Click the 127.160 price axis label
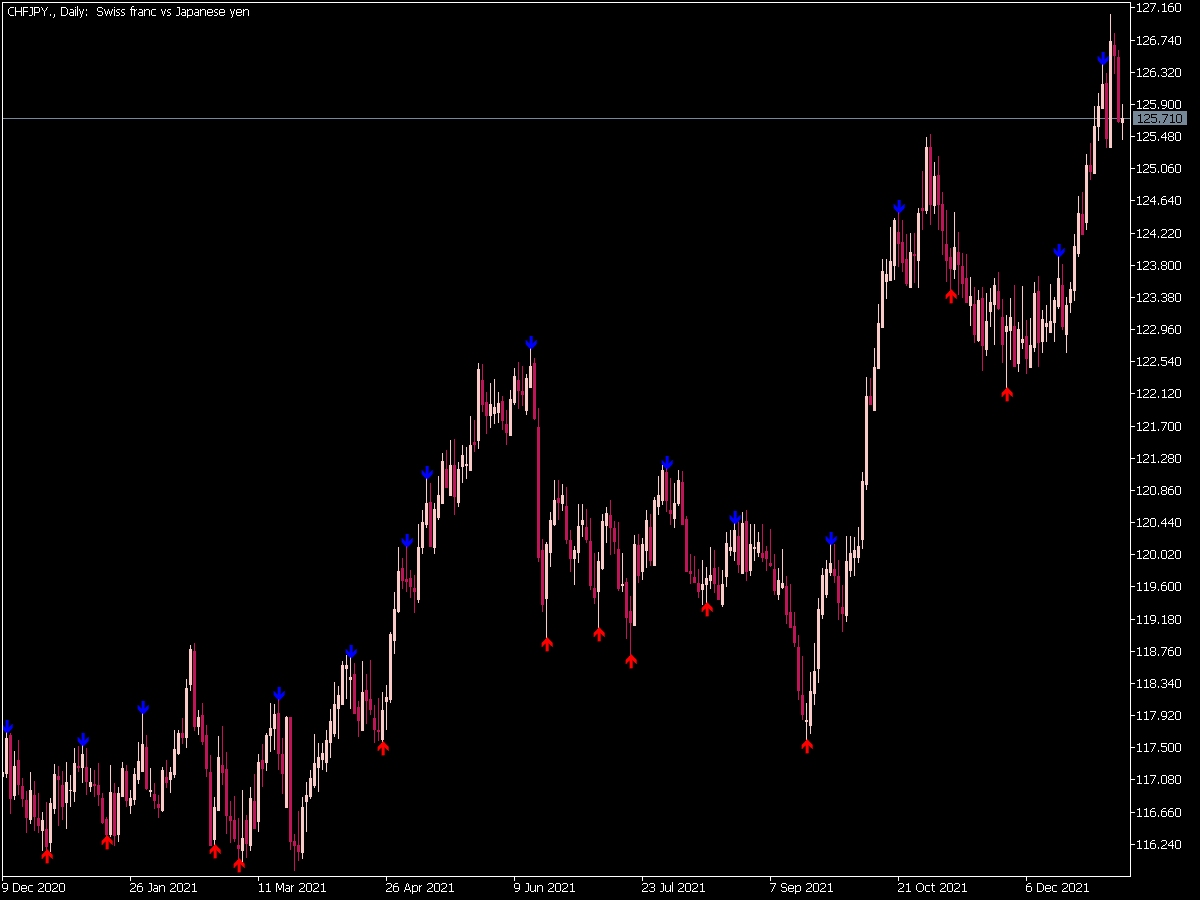This screenshot has height=900, width=1200. (x=1160, y=8)
